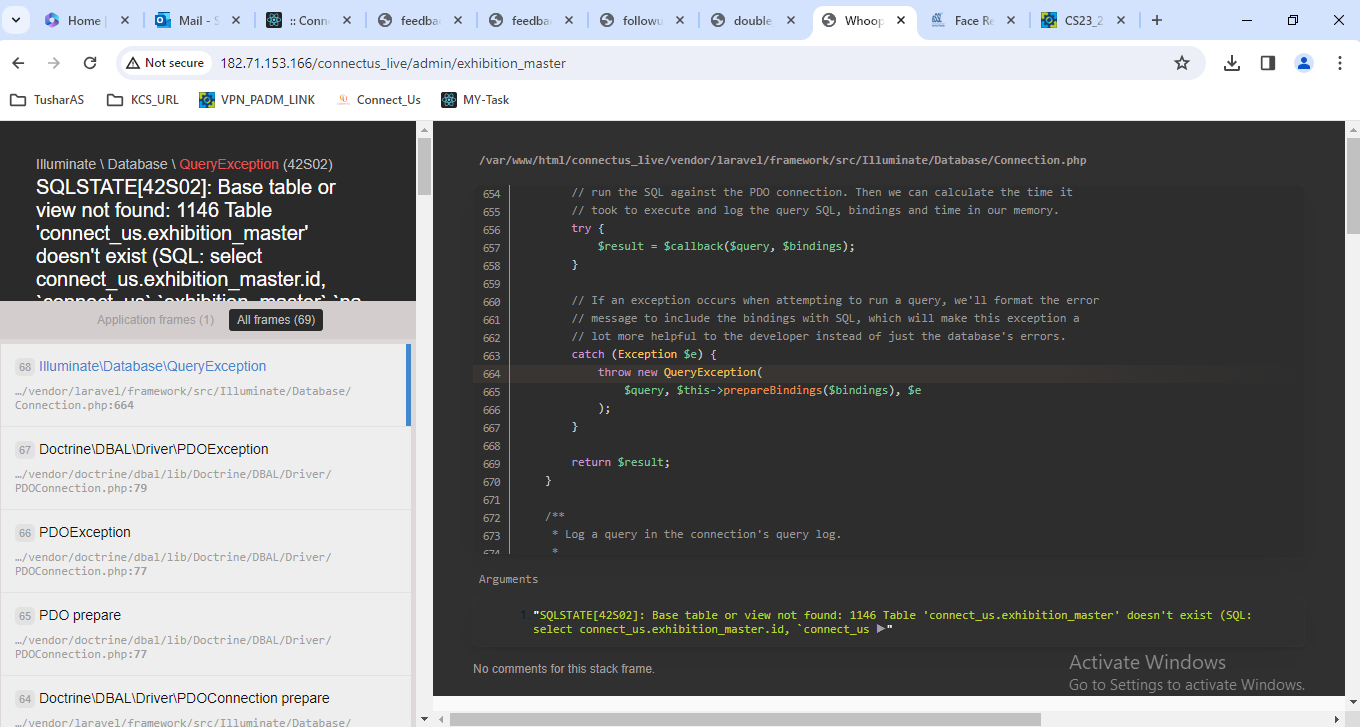
Task: Click code line 669 return $result
Action: click(620, 462)
